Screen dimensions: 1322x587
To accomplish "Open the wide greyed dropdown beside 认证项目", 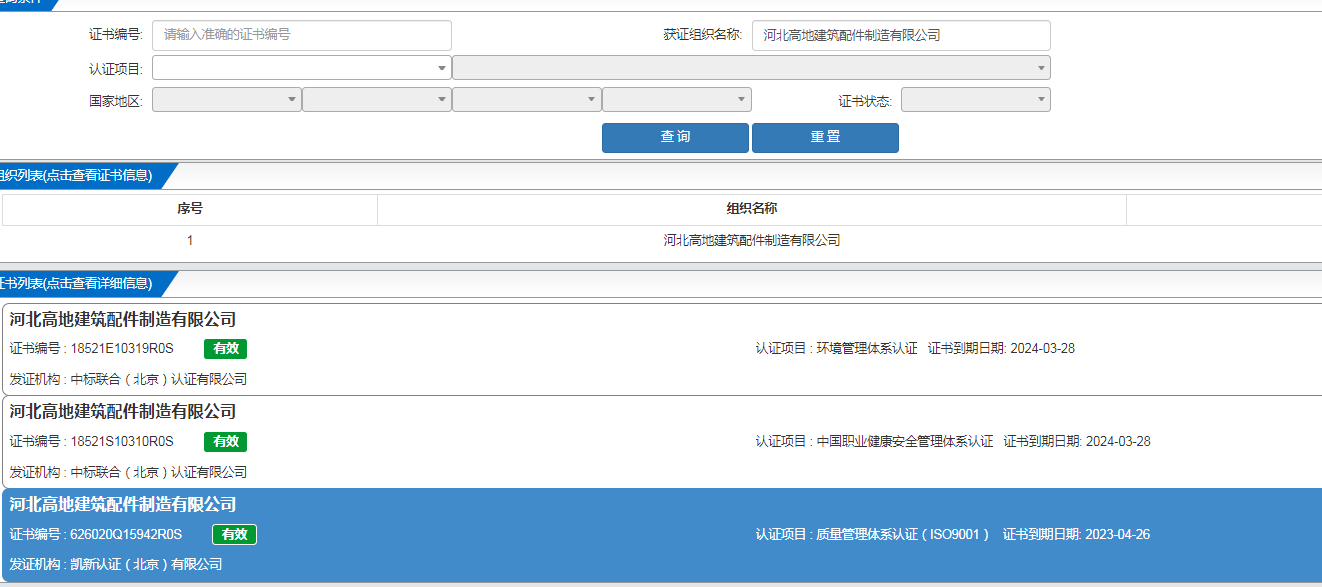I will (x=751, y=68).
